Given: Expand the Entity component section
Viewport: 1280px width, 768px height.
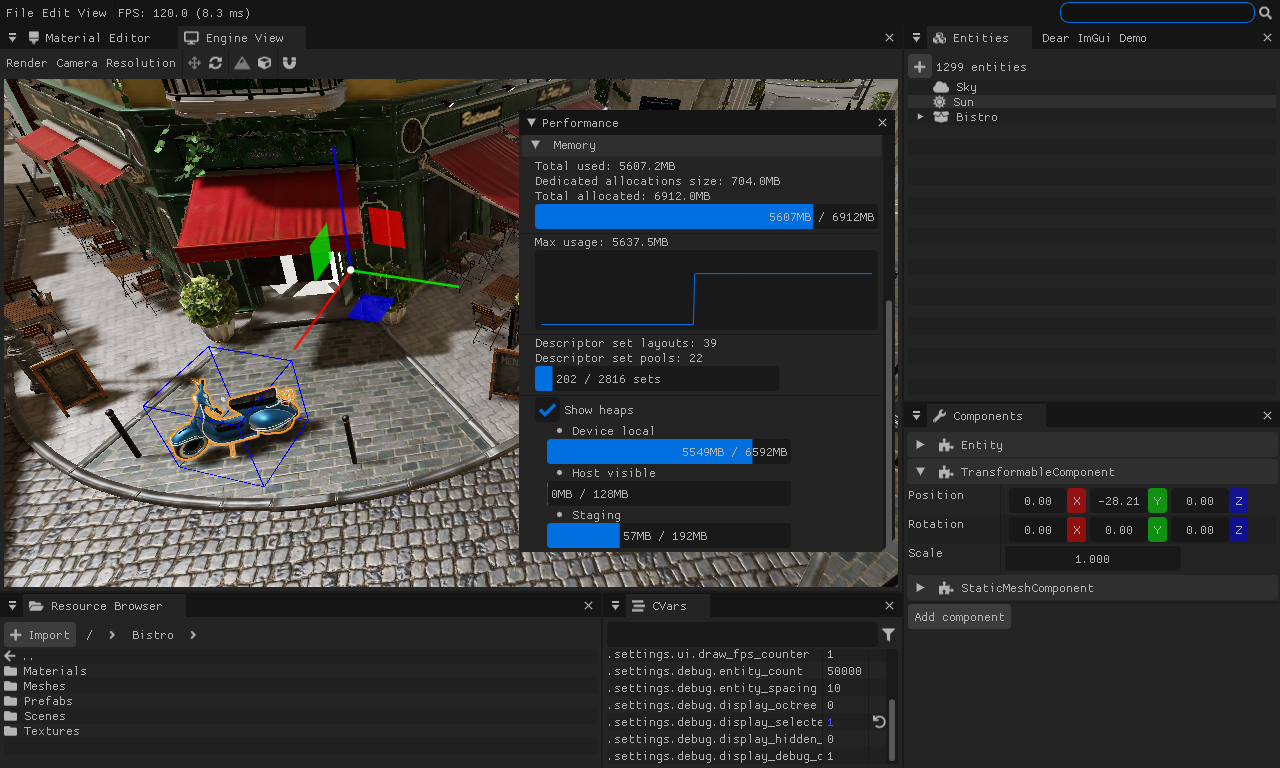Looking at the screenshot, I should (921, 445).
